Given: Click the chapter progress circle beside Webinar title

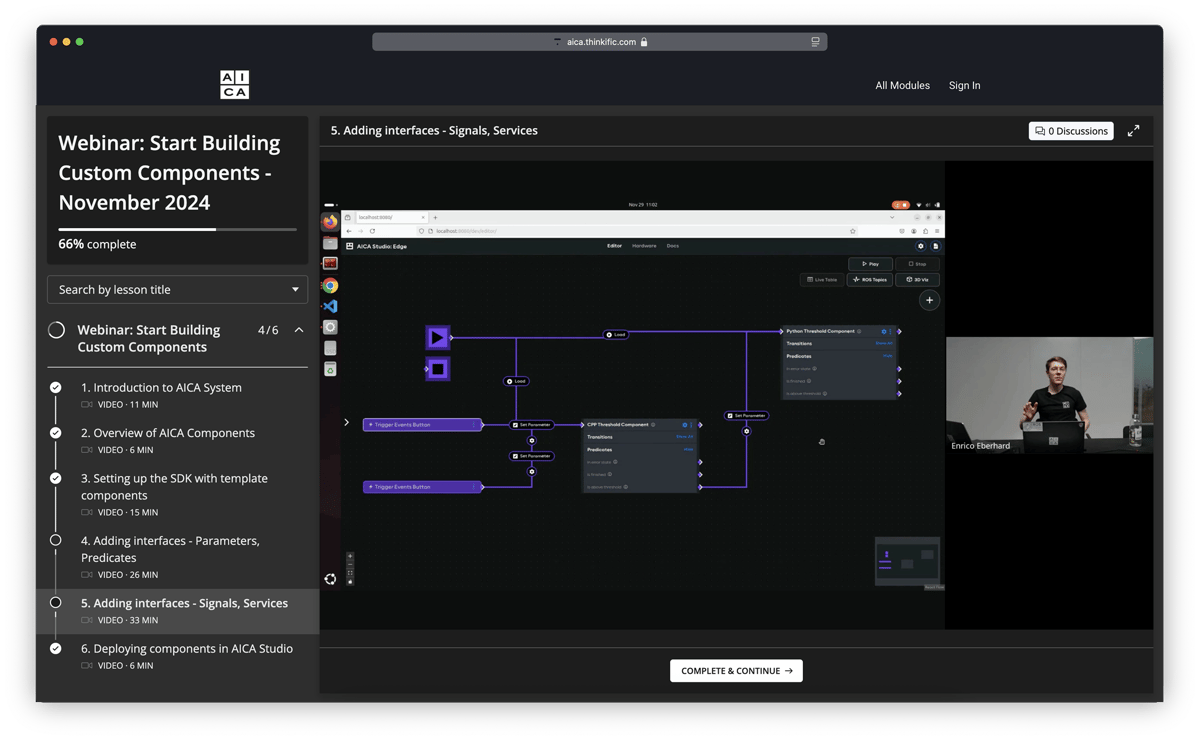Looking at the screenshot, I should 57,330.
